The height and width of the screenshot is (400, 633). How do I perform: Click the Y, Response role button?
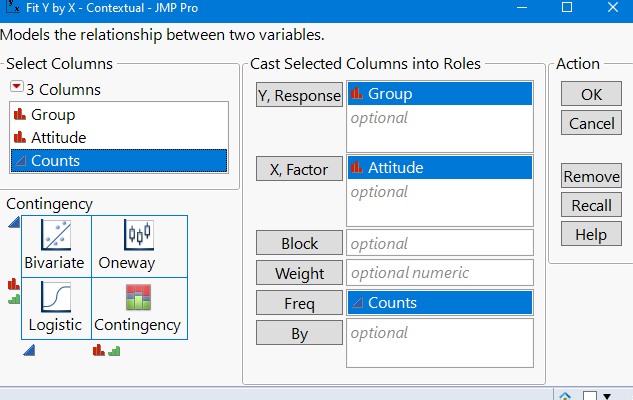[x=299, y=95]
